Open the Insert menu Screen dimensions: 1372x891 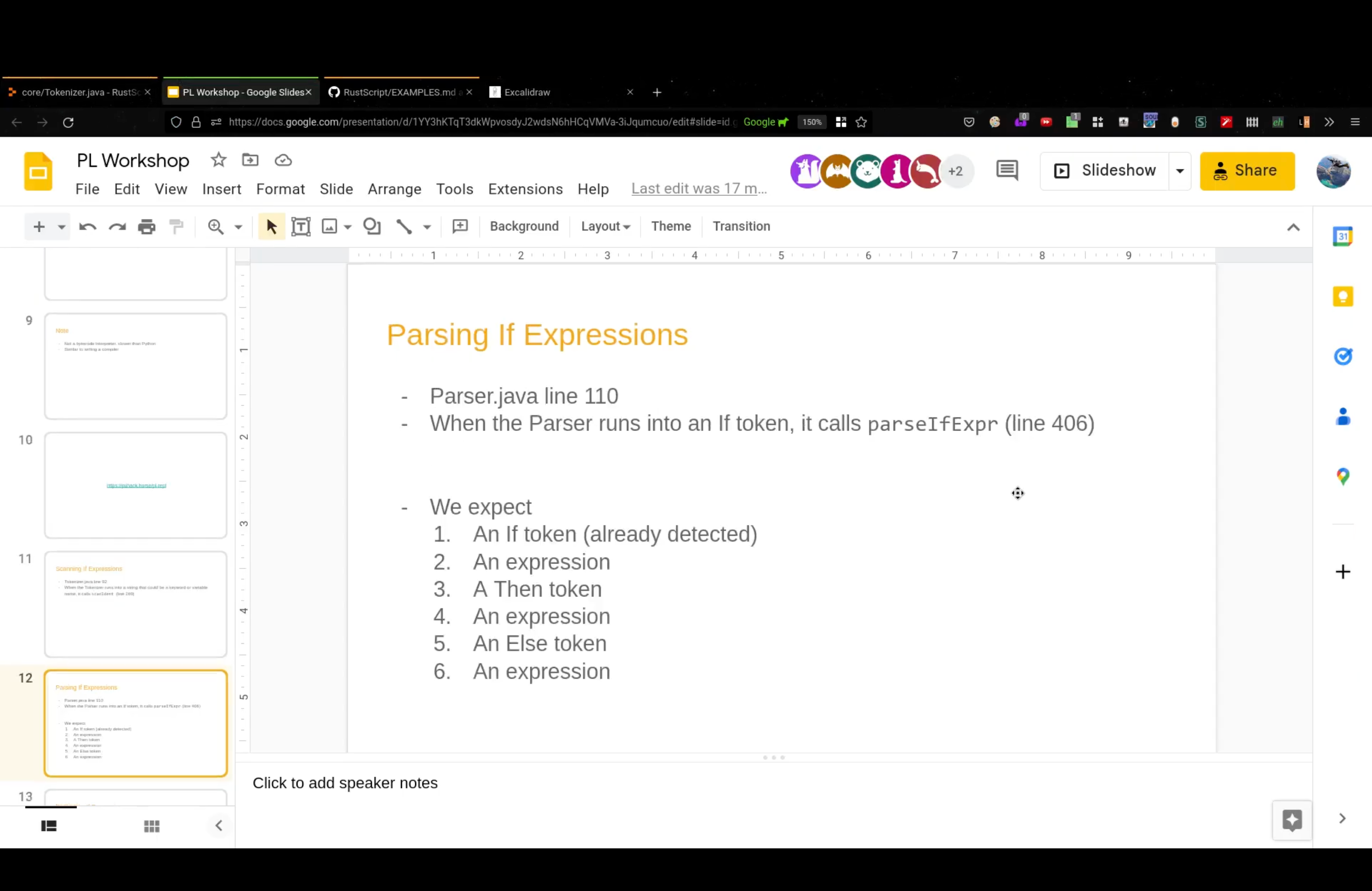222,189
